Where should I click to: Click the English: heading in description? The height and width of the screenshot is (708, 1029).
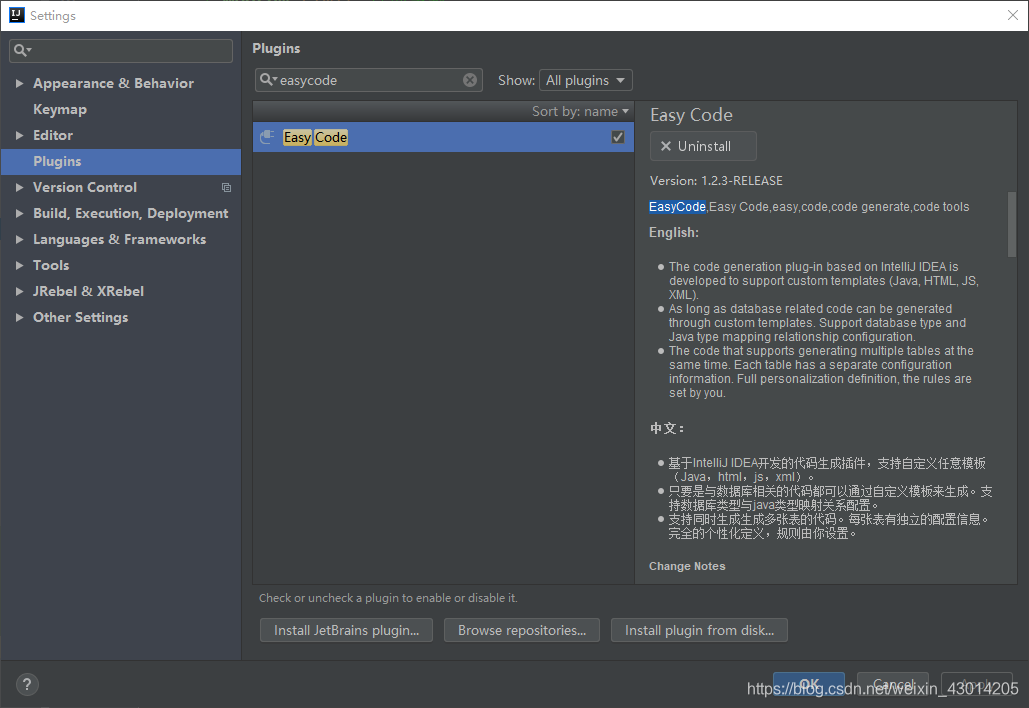pos(674,232)
